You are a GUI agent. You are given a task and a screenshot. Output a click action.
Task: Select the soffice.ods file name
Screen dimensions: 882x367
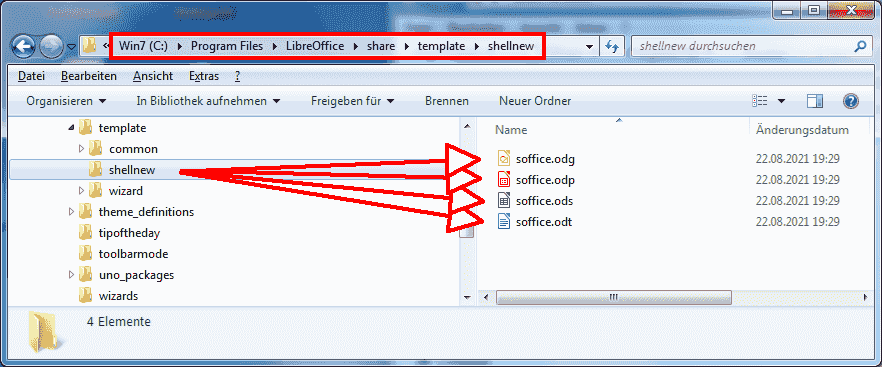point(544,201)
